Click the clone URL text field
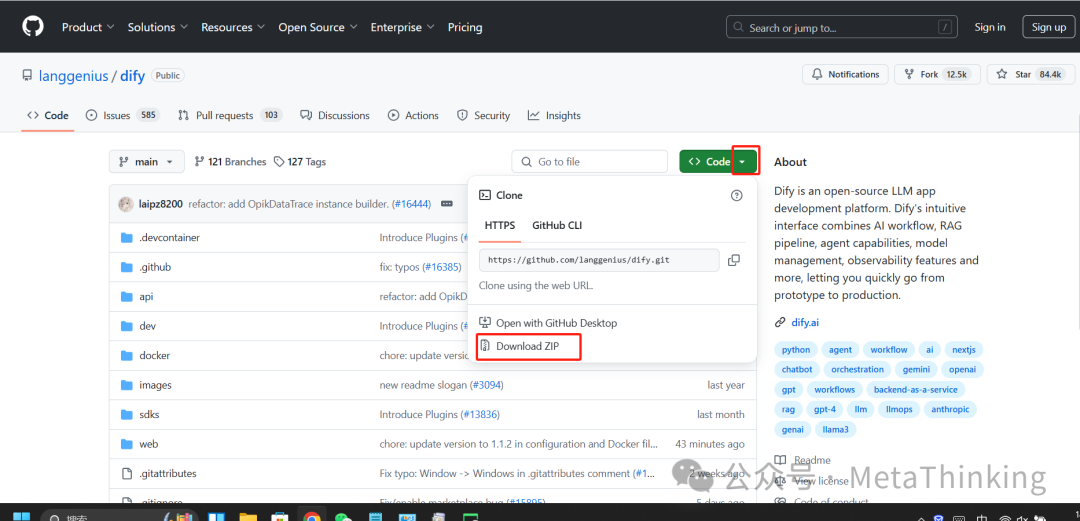1080x521 pixels. click(599, 260)
